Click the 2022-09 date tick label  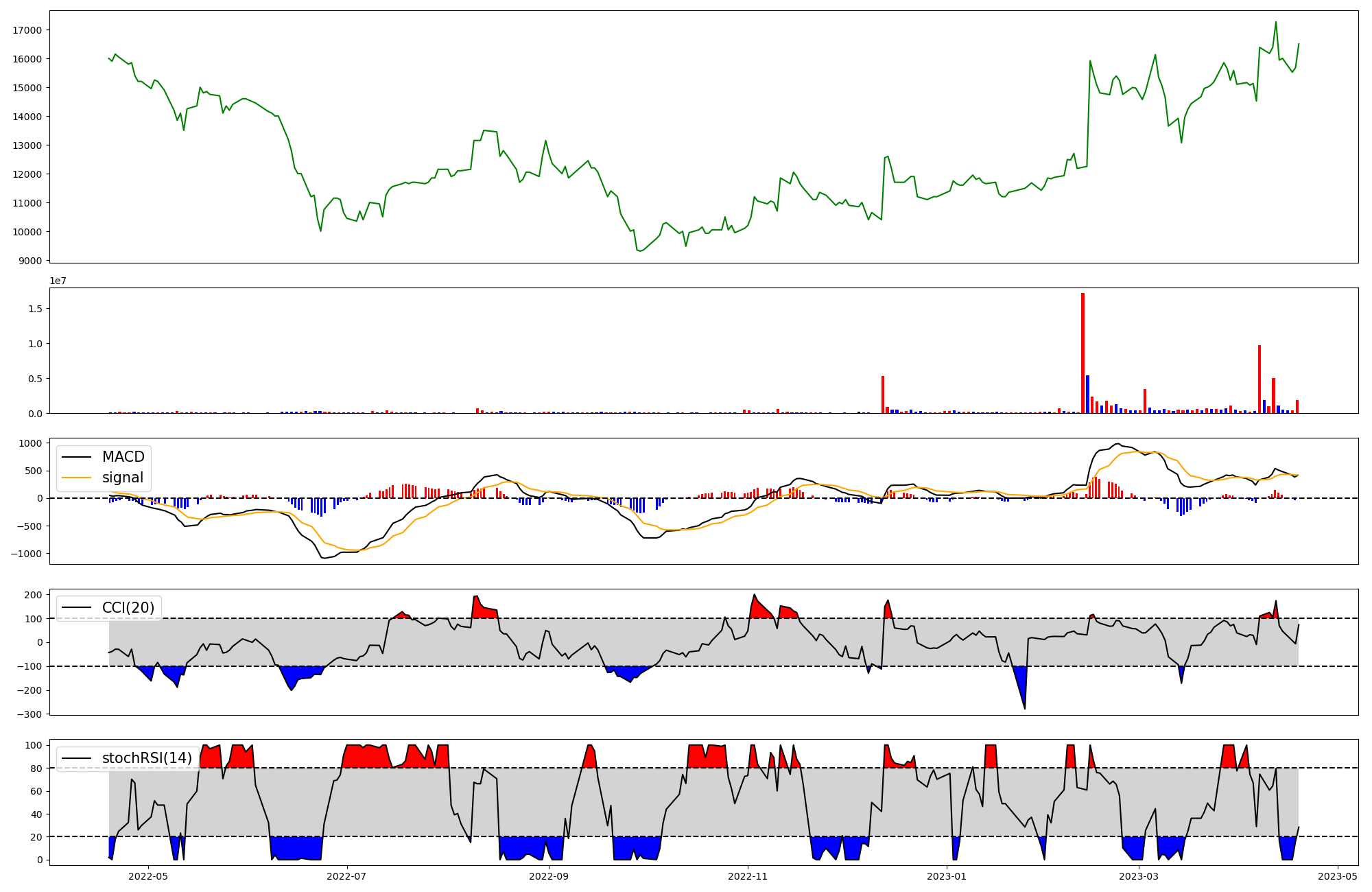pyautogui.click(x=549, y=876)
